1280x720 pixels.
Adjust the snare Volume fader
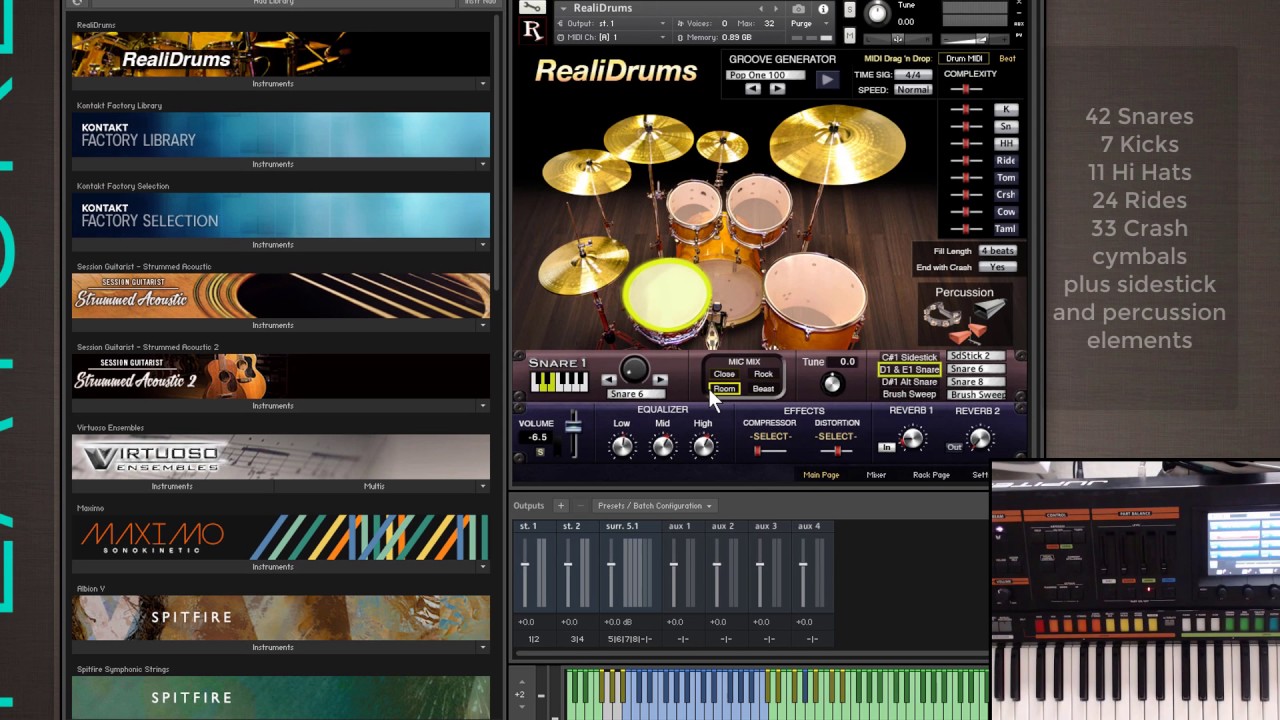click(573, 427)
